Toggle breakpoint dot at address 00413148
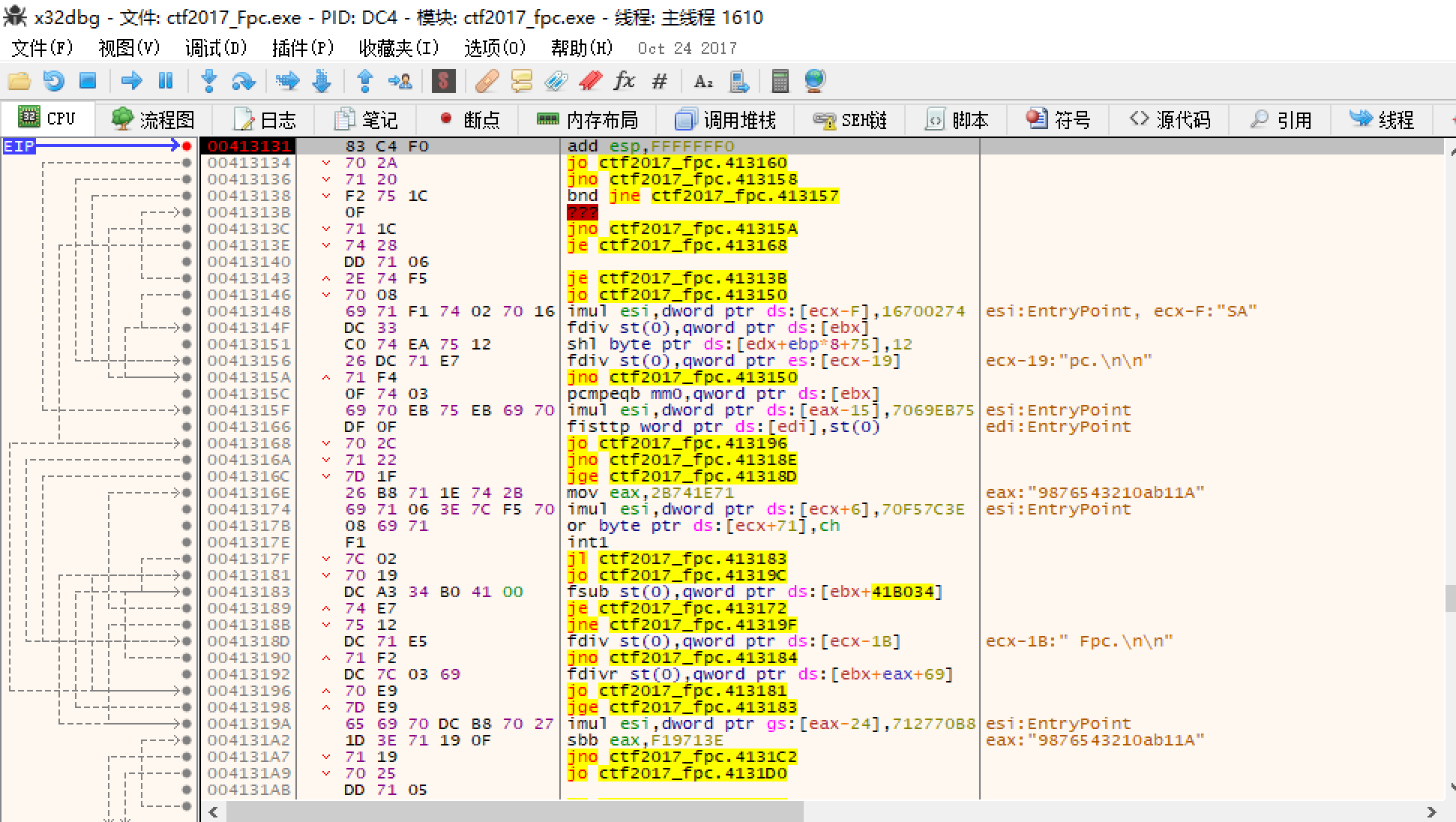The width and height of the screenshot is (1456, 822). click(187, 311)
